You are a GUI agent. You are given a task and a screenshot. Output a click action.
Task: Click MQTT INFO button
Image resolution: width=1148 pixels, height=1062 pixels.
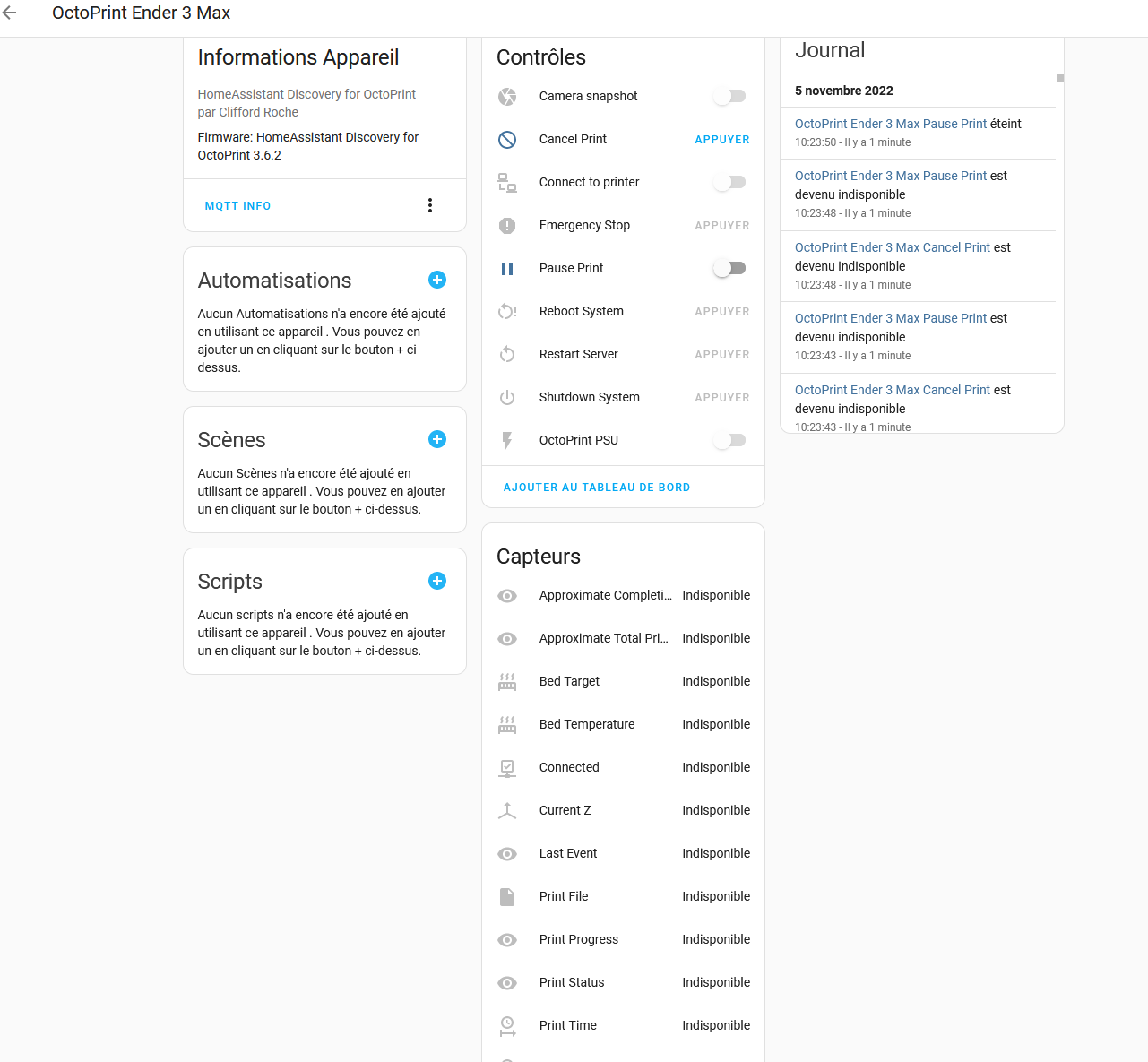point(237,205)
